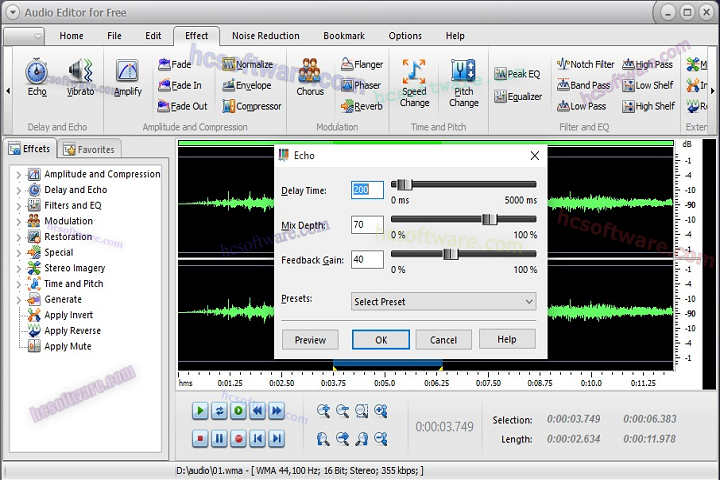Apply the Fade effect
This screenshot has height=480, width=720.
coord(174,64)
